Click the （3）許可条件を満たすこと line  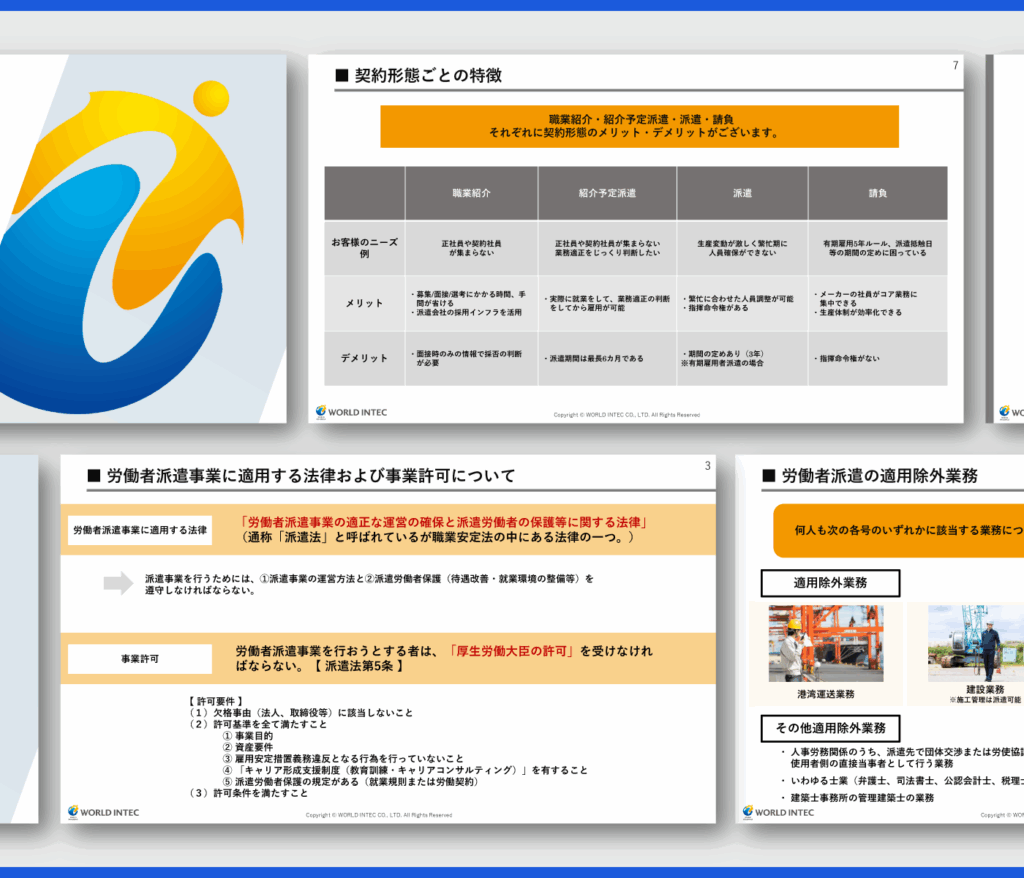[248, 793]
